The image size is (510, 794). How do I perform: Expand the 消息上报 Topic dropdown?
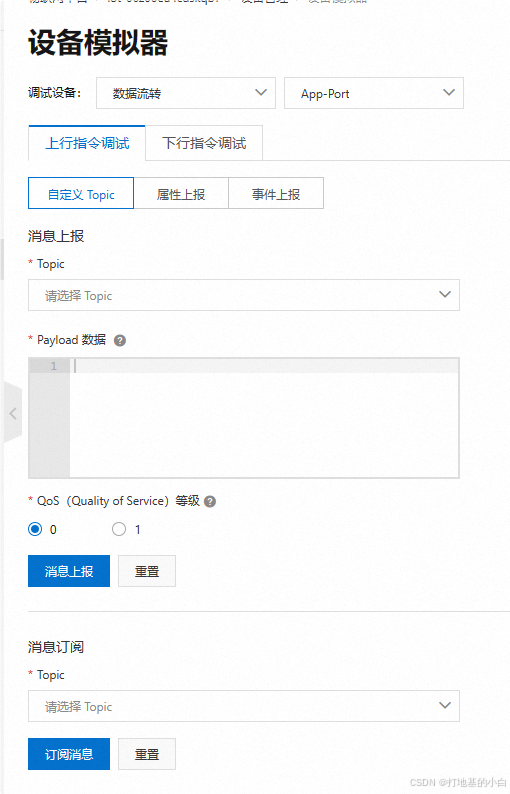click(244, 295)
